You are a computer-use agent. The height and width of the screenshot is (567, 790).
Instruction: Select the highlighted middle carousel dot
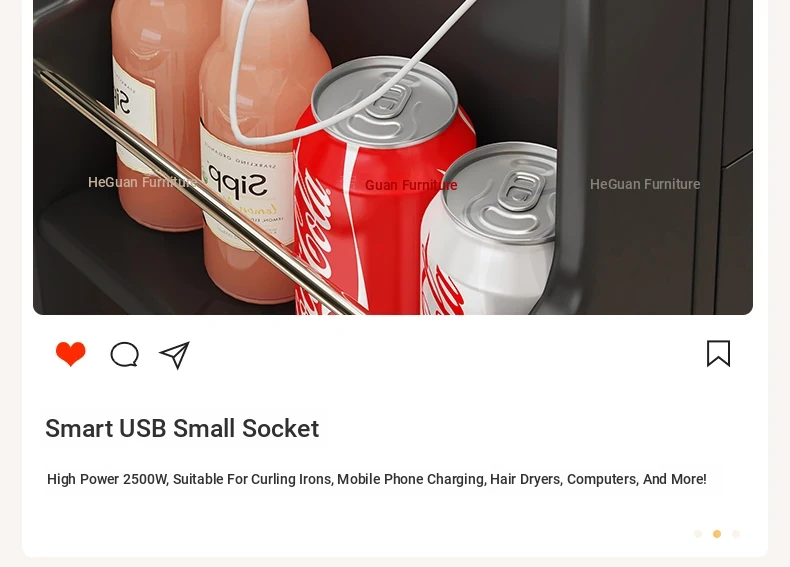717,534
